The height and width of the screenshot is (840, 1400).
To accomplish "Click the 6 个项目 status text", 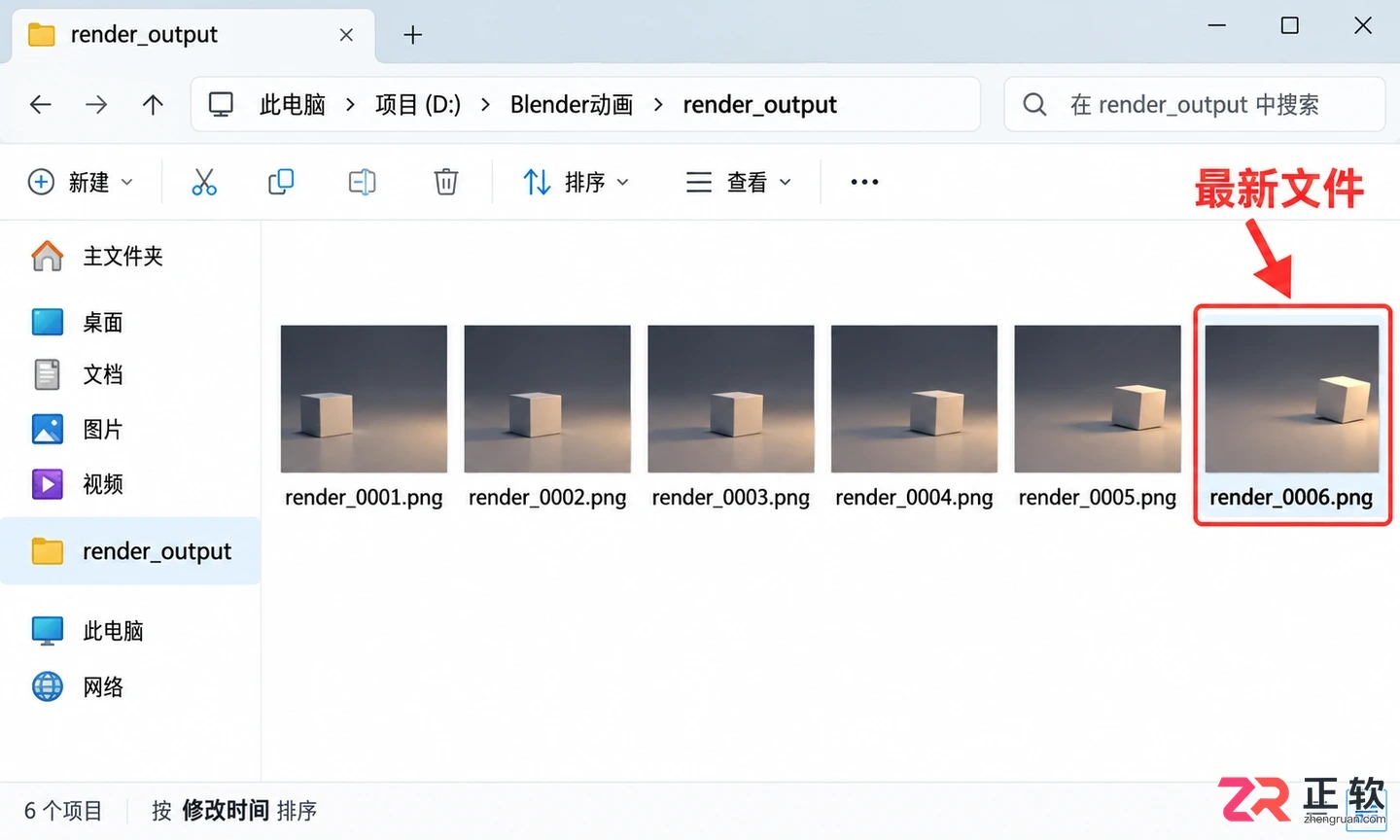I will pyautogui.click(x=63, y=811).
